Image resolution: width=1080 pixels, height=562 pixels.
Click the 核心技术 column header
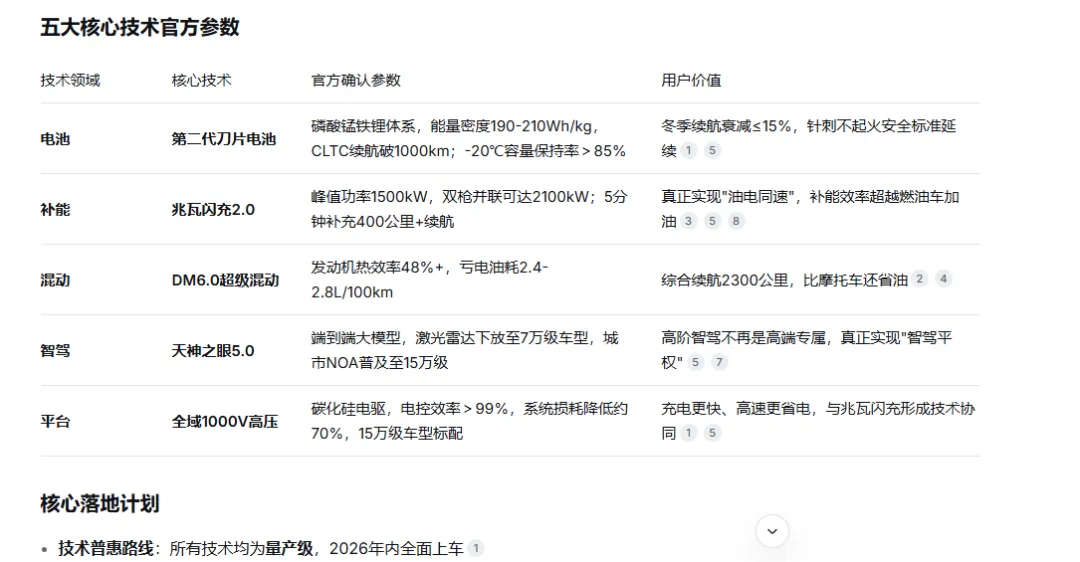tap(201, 80)
